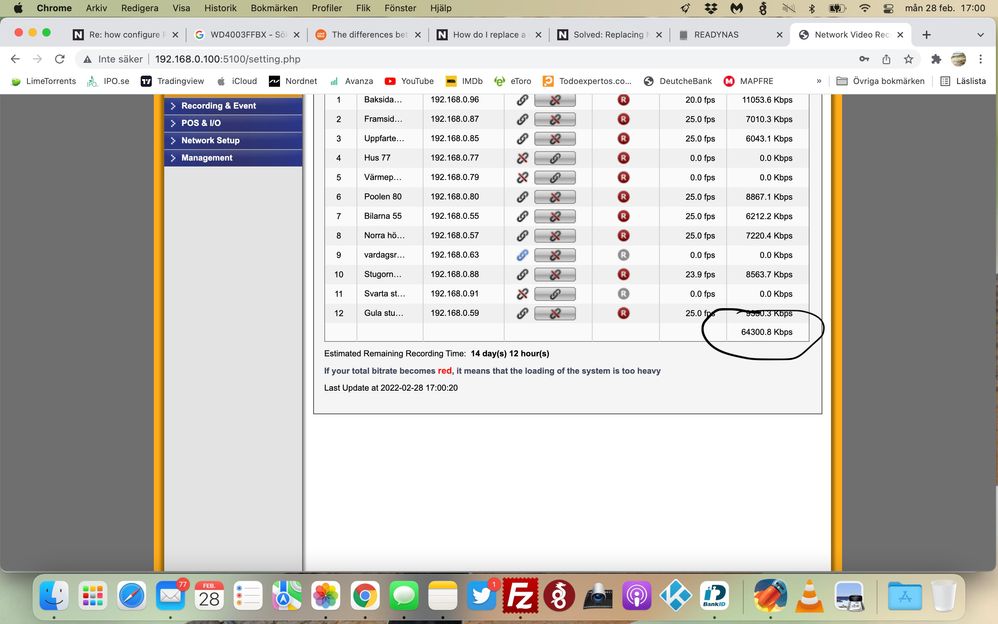Open Finder from the Dock
This screenshot has width=998, height=624.
coord(54,596)
